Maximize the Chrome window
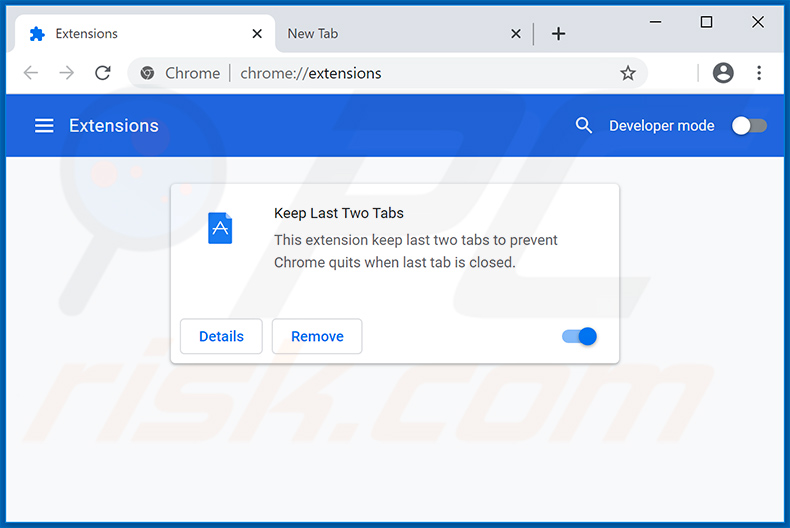The width and height of the screenshot is (790, 528). (706, 22)
